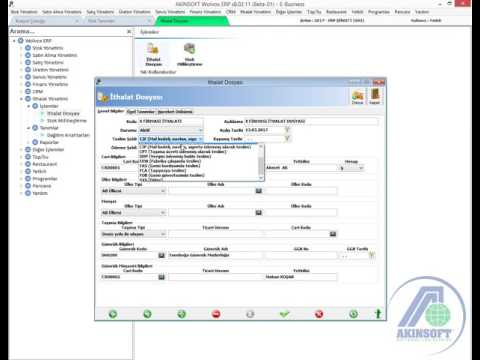Select Dağıtım Anahtarları in tree
This screenshot has height=360, width=480.
pyautogui.click(x=68, y=135)
